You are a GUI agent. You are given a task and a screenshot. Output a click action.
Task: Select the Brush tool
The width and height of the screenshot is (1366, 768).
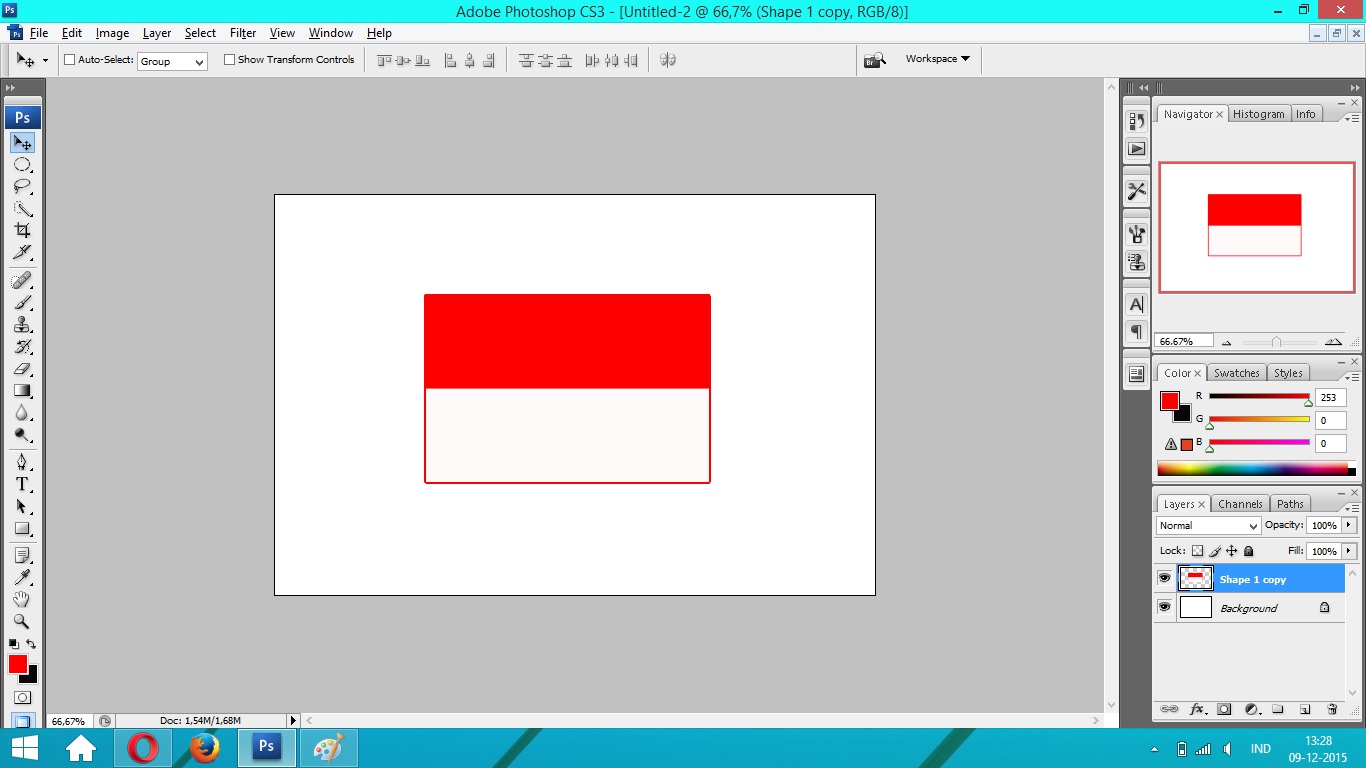[22, 302]
